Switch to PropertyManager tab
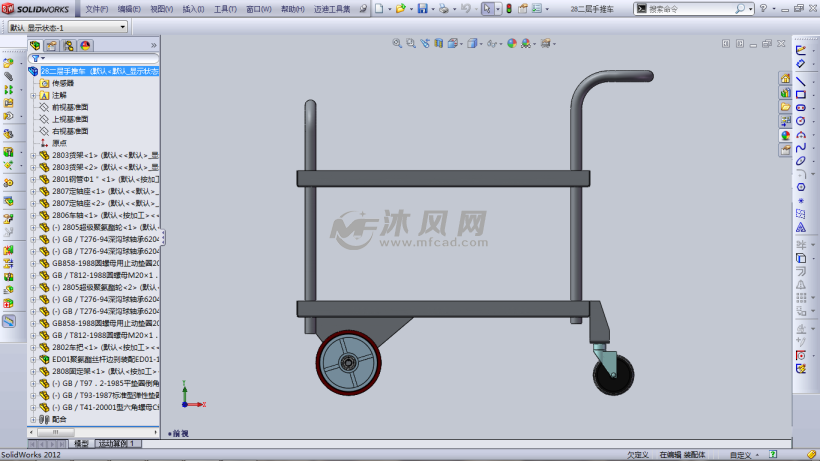 (51, 45)
